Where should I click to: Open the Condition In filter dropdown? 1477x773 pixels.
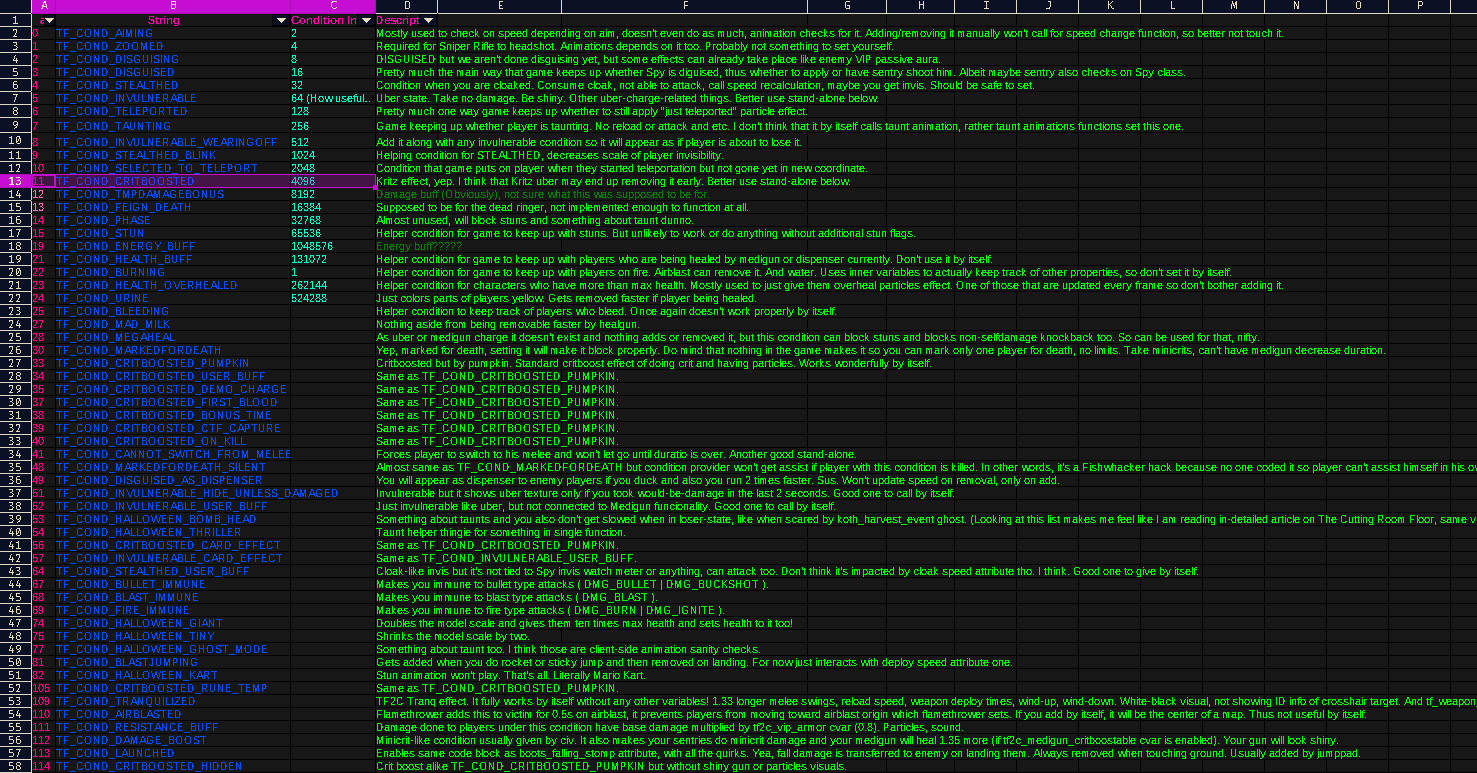[366, 20]
